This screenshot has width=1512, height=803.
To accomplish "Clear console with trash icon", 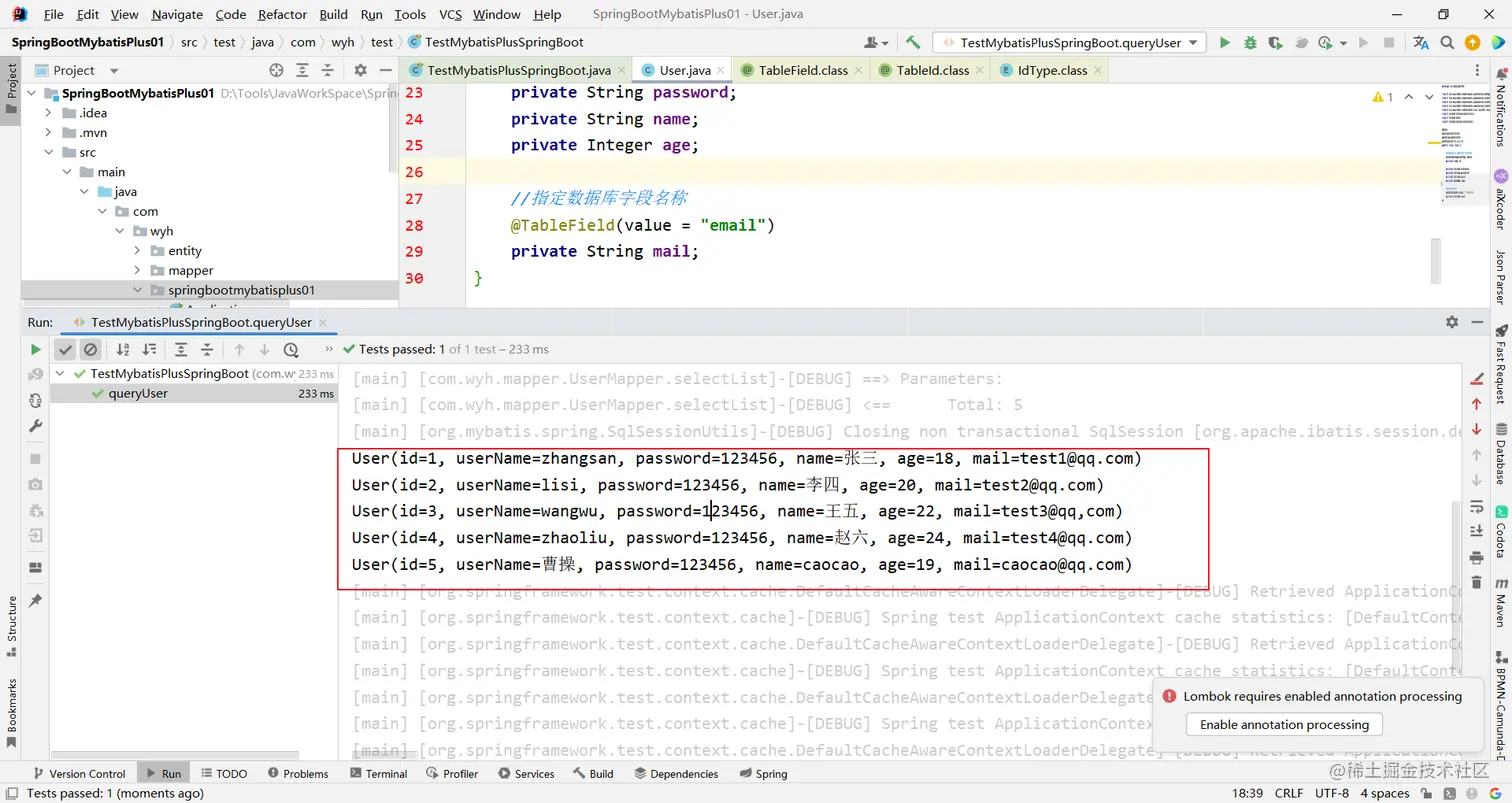I will [x=1477, y=582].
